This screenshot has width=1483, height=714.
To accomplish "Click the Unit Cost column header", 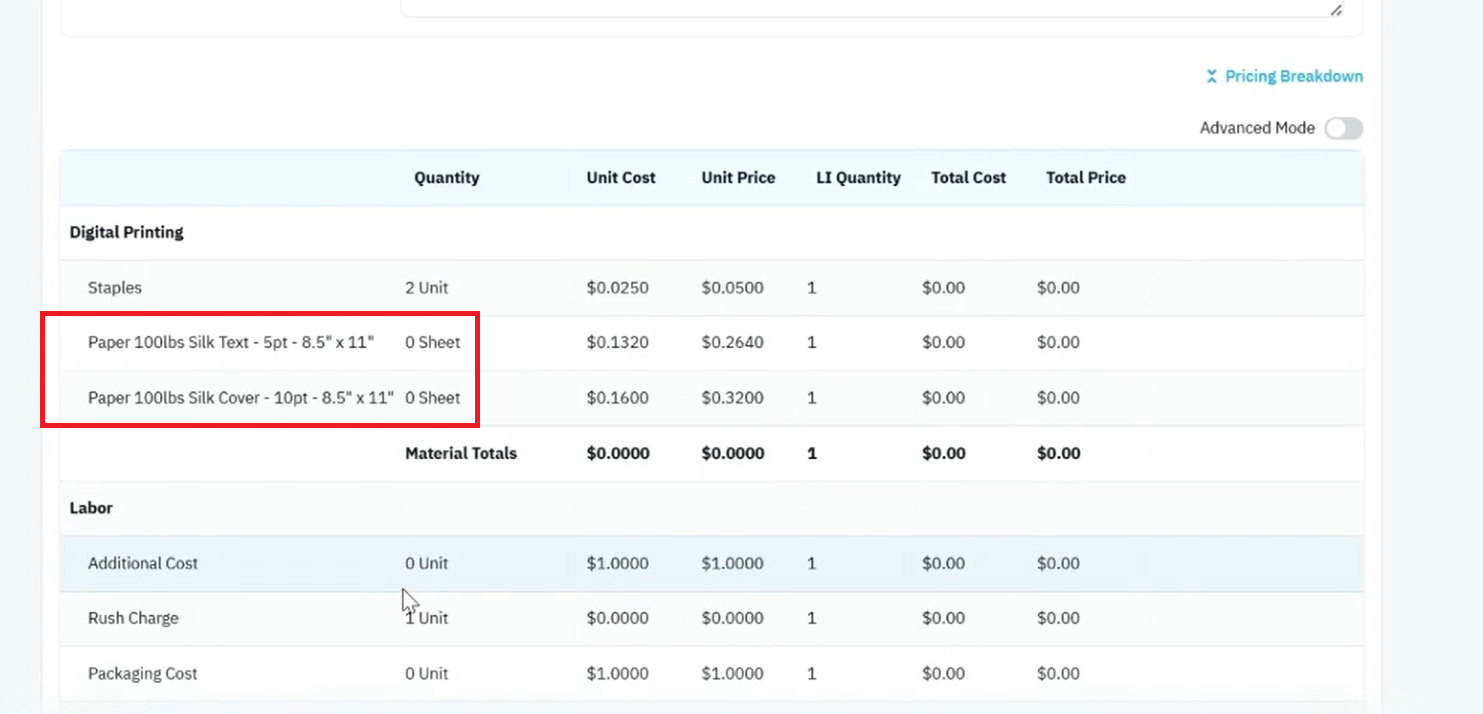I will 621,177.
